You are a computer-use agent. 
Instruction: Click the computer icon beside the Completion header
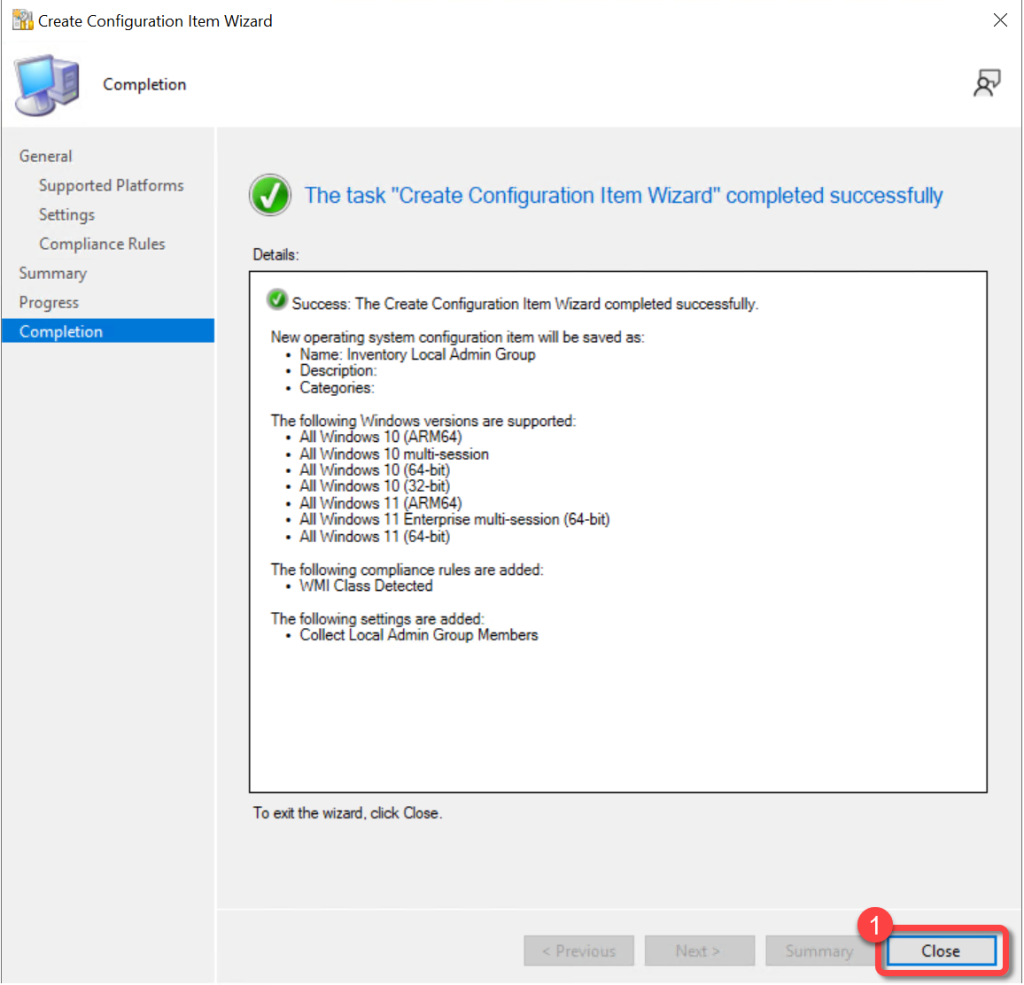point(49,86)
